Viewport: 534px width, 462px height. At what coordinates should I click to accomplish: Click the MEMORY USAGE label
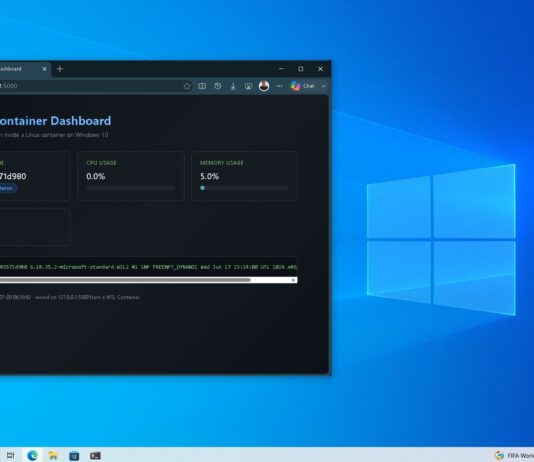(222, 163)
